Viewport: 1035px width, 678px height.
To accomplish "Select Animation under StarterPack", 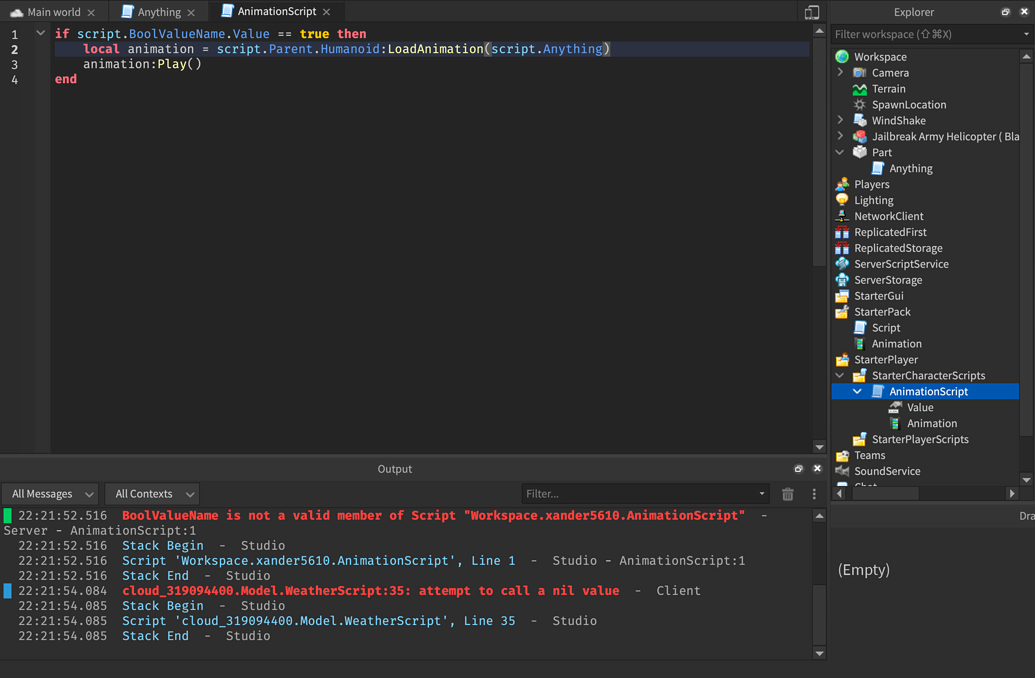I will click(896, 343).
